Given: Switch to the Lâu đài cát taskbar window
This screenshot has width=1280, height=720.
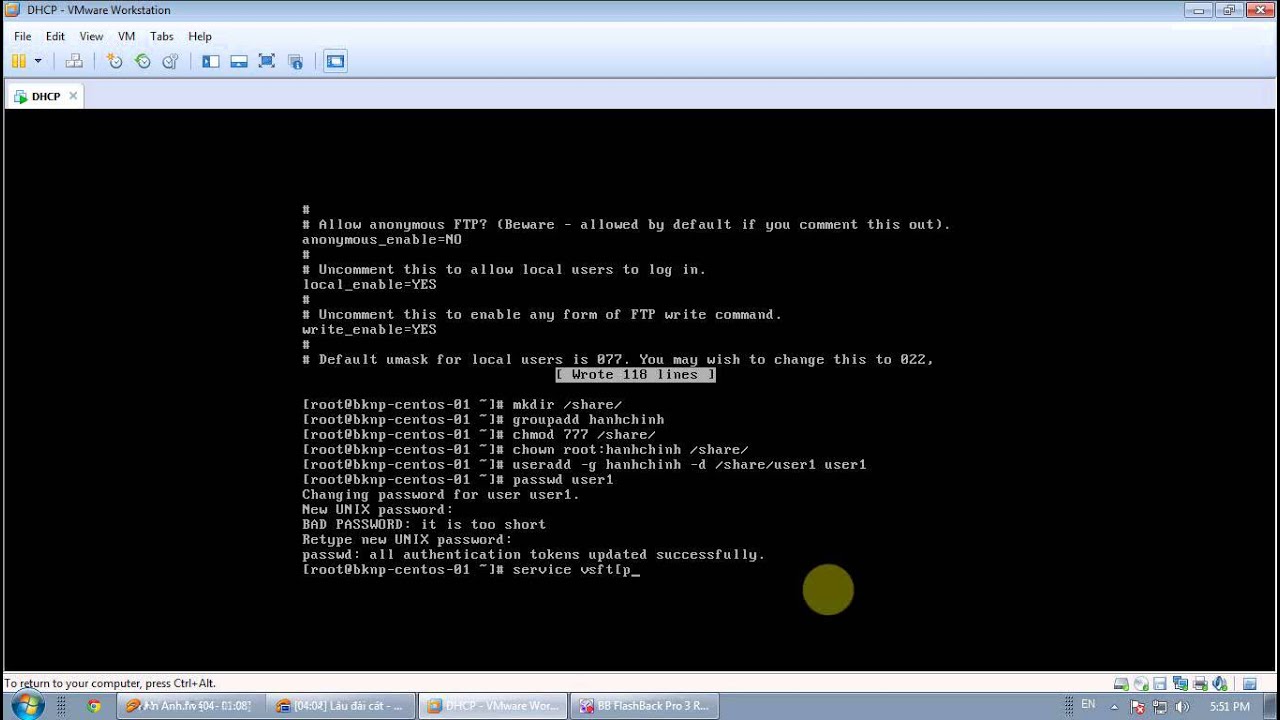Looking at the screenshot, I should tap(341, 706).
